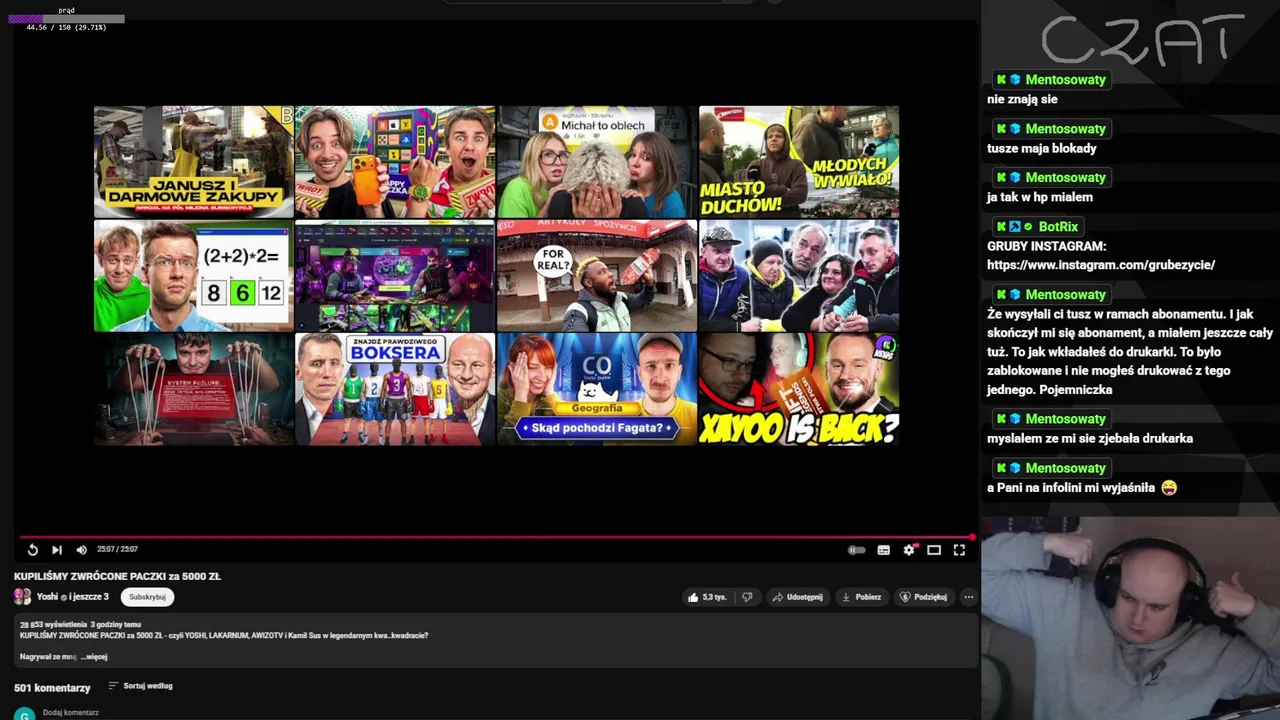The image size is (1280, 720).
Task: Click the green verified badge beside BotRix
Action: point(1028,227)
